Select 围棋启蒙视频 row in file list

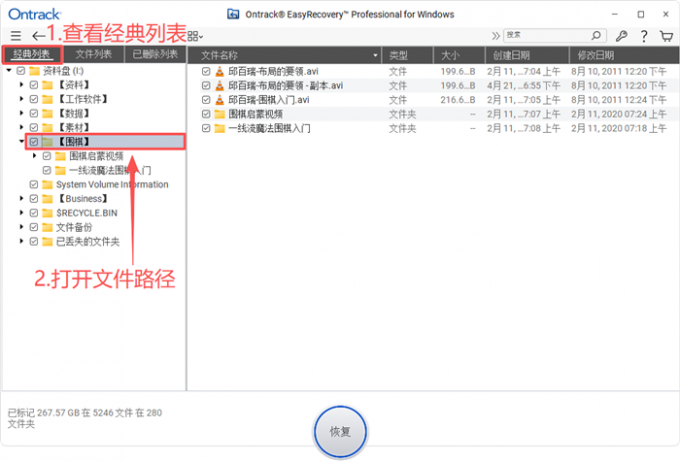[x=434, y=114]
